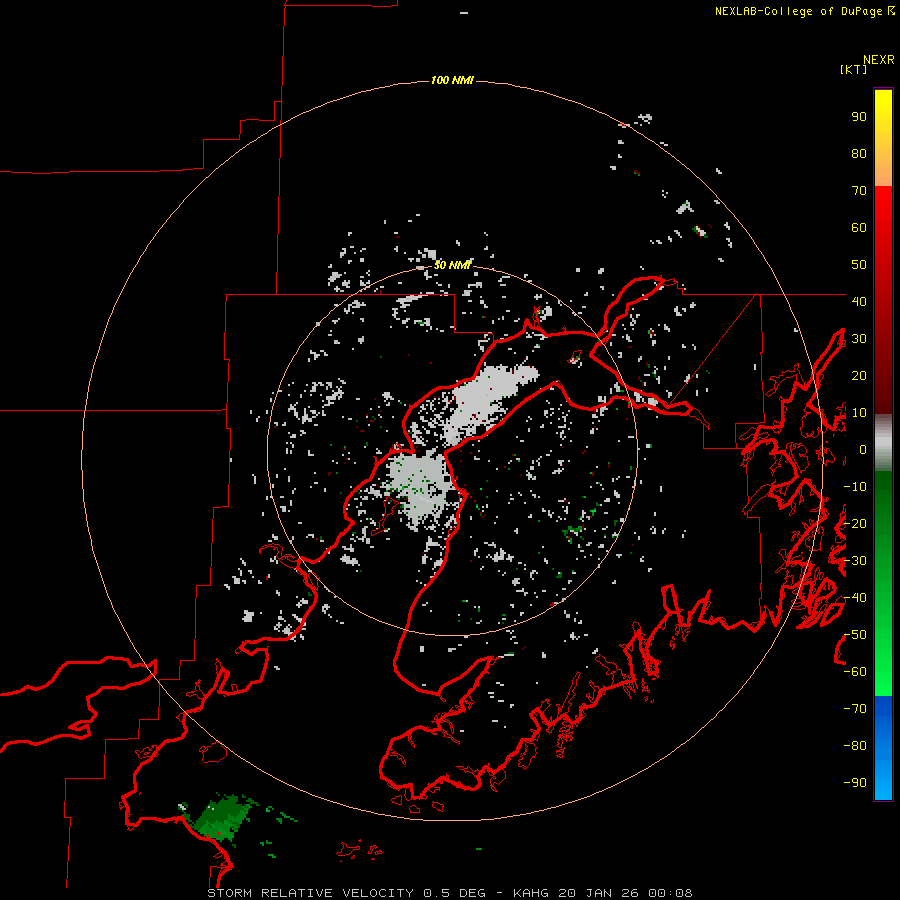
Task: Click the NEXR label above color scale
Action: pyautogui.click(x=878, y=60)
